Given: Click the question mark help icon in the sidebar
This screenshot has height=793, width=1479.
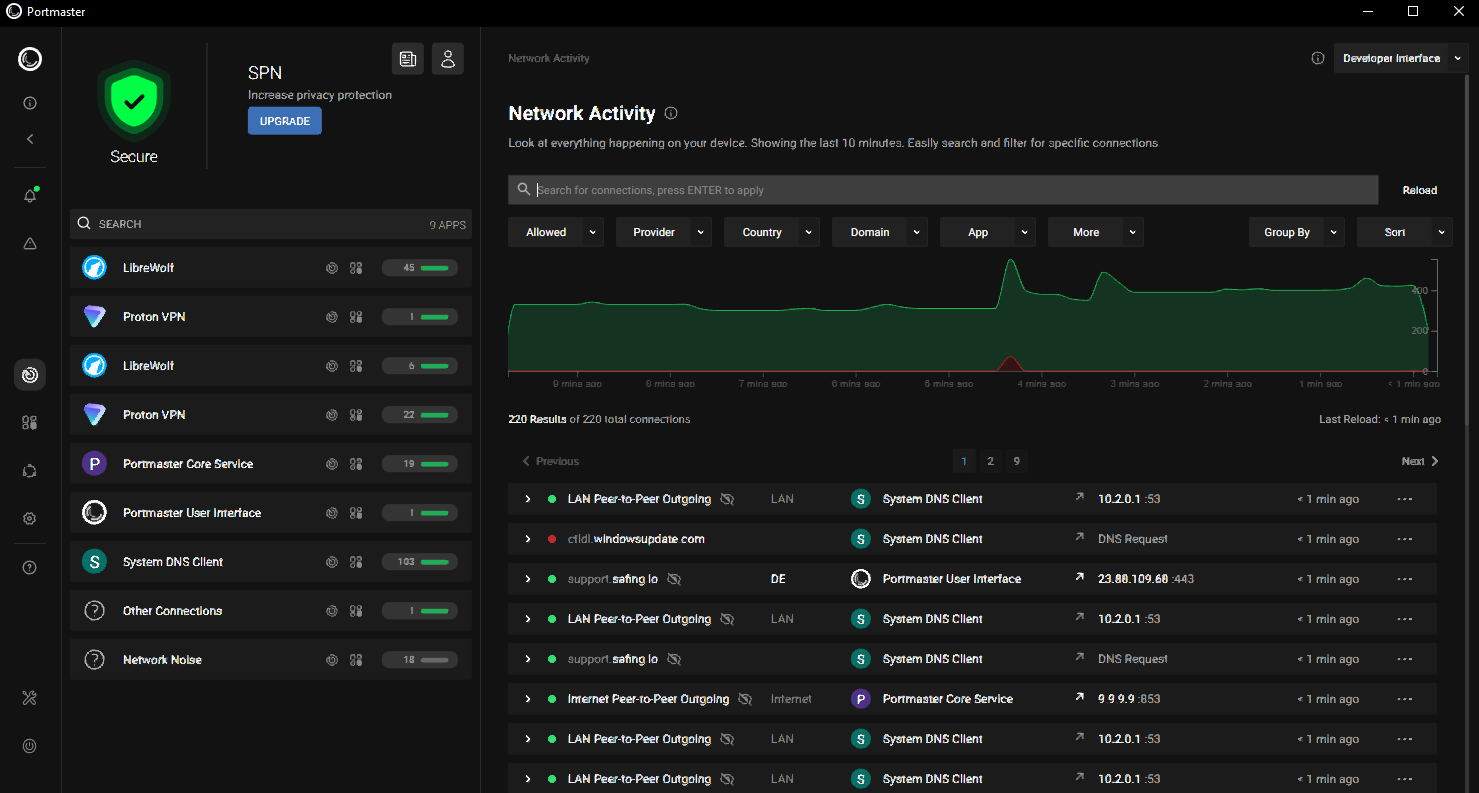Looking at the screenshot, I should click(x=30, y=568).
